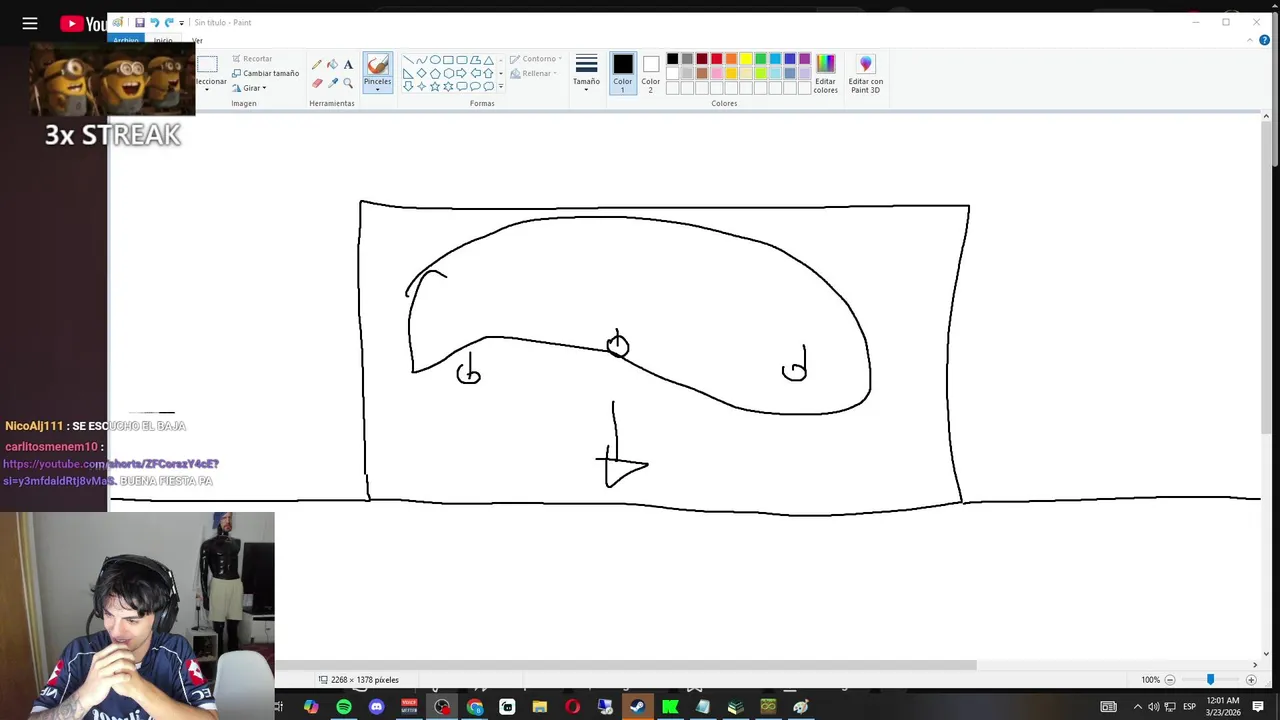Choose the Line shape
The width and height of the screenshot is (1280, 720).
pos(408,59)
